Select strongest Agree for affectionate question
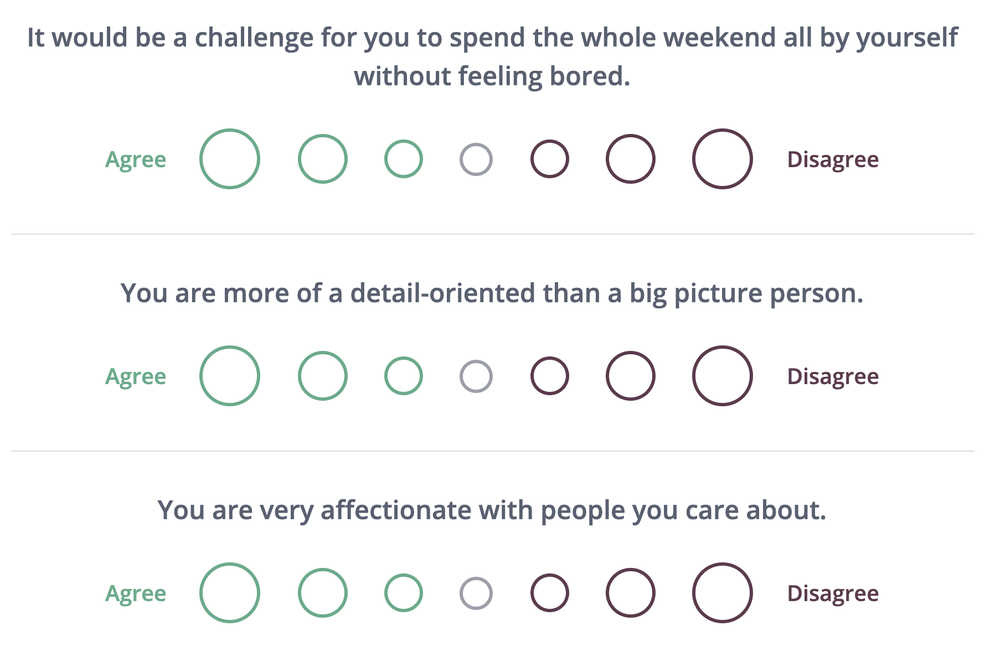This screenshot has height=662, width=990. (230, 593)
